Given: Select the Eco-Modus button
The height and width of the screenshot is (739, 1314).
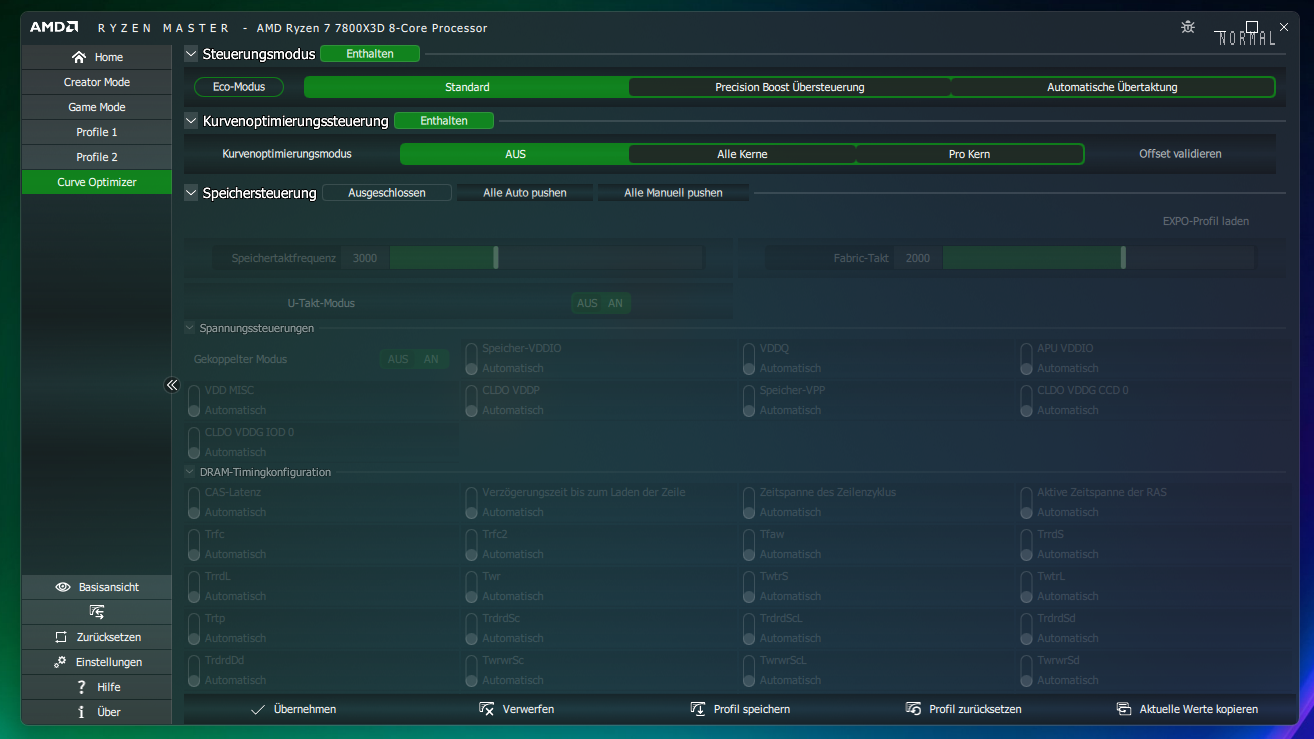Looking at the screenshot, I should coord(239,87).
